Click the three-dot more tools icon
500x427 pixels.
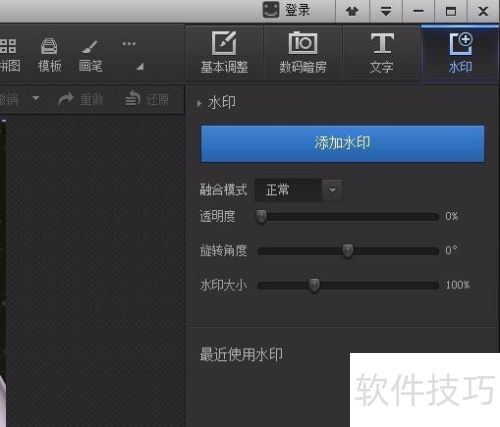129,44
